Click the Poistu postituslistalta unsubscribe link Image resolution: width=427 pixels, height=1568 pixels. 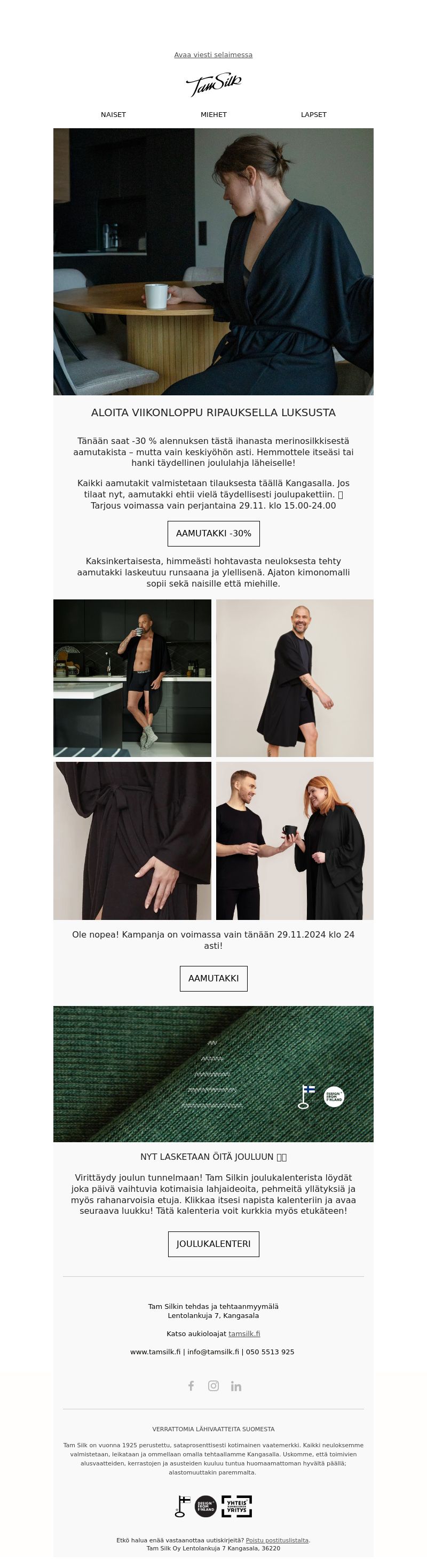[277, 1540]
